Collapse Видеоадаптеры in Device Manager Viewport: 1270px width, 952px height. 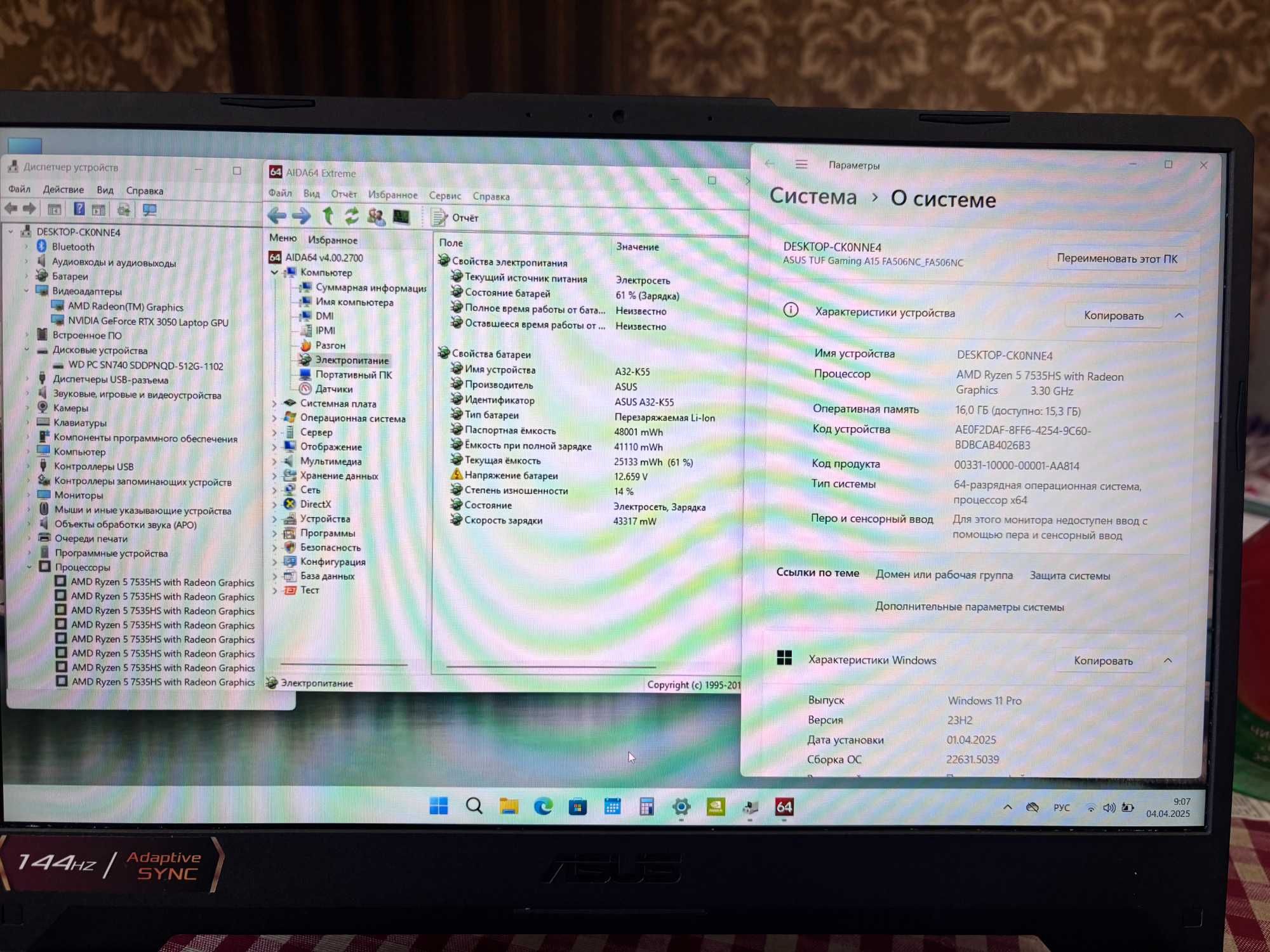pyautogui.click(x=27, y=291)
